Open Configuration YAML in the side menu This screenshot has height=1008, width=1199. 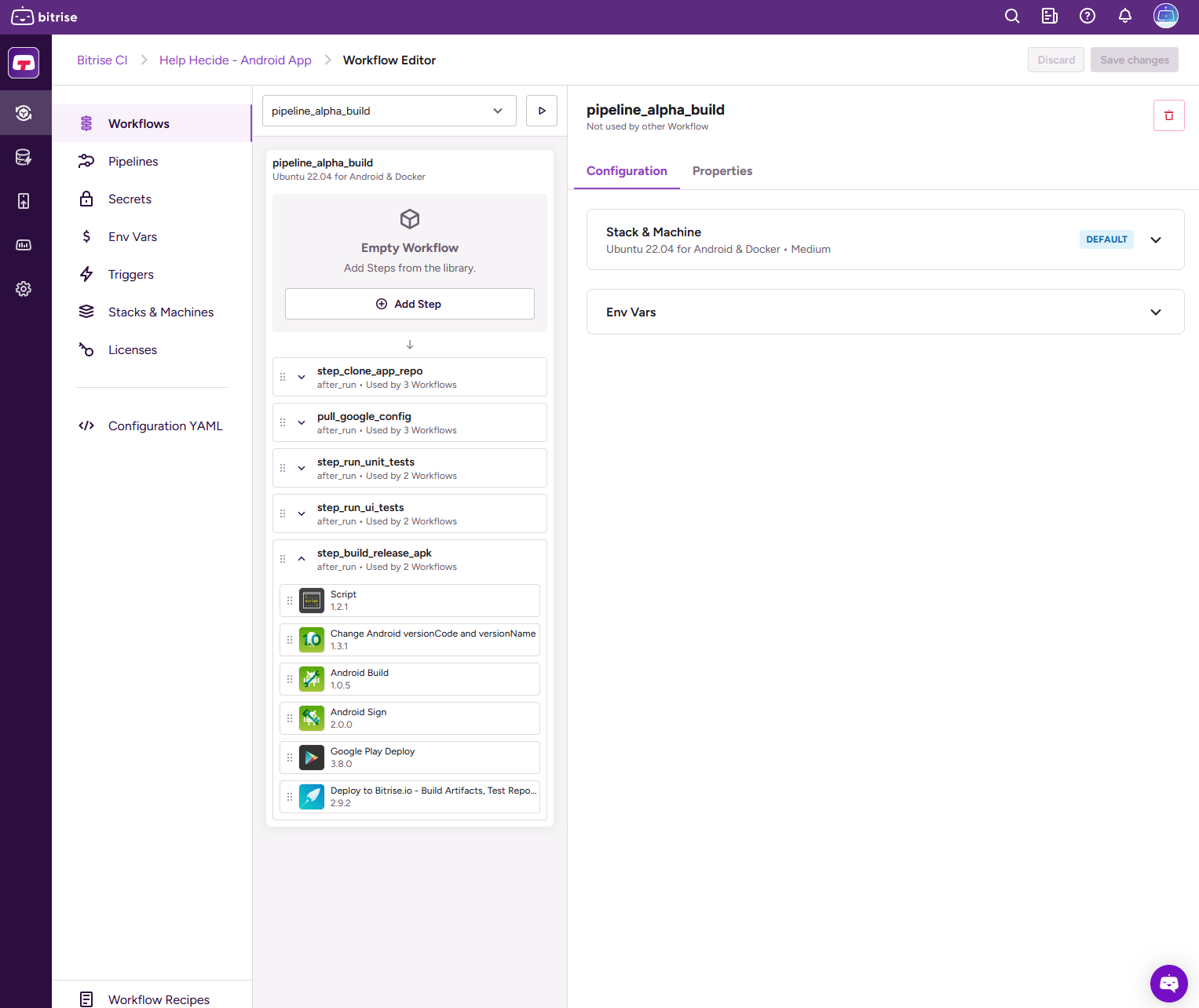click(152, 425)
